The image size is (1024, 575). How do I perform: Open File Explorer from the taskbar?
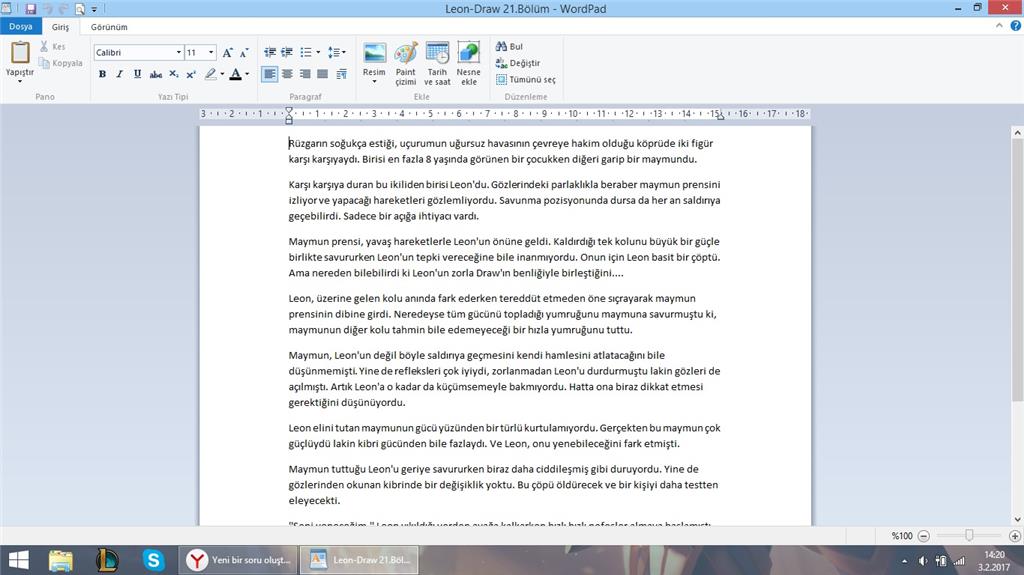point(61,561)
